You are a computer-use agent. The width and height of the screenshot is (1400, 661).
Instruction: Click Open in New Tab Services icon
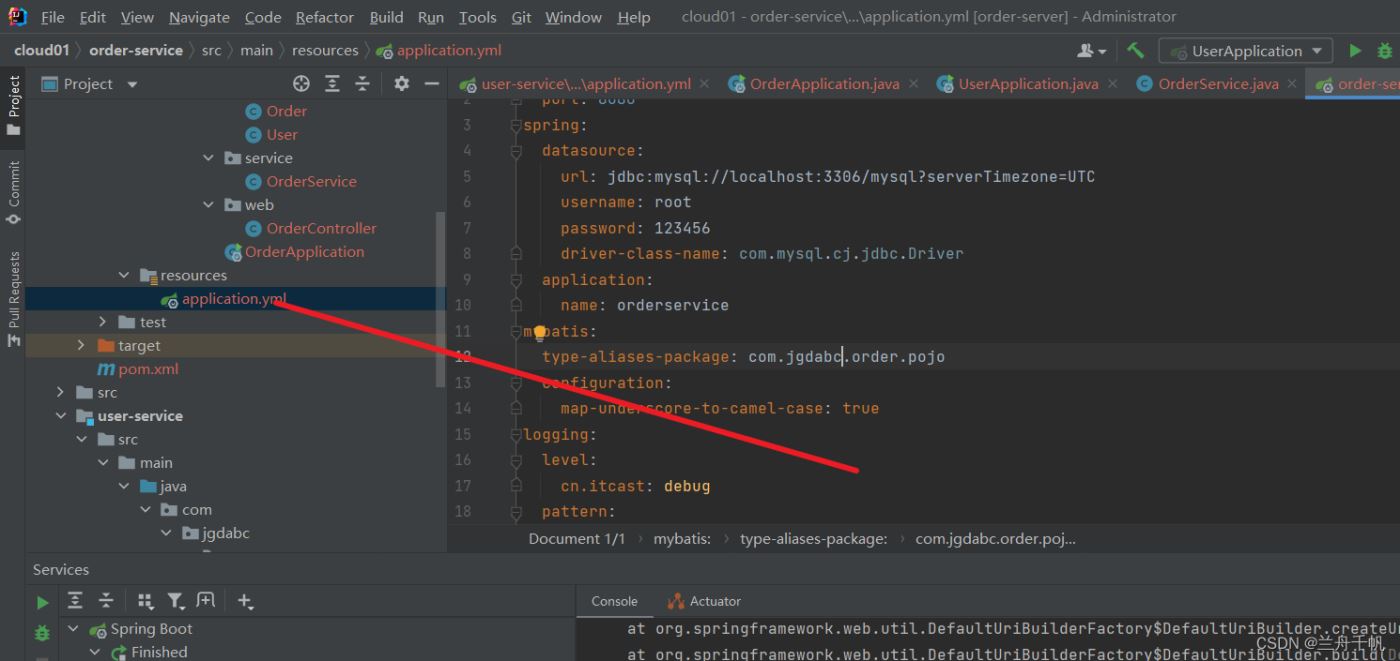click(x=206, y=601)
